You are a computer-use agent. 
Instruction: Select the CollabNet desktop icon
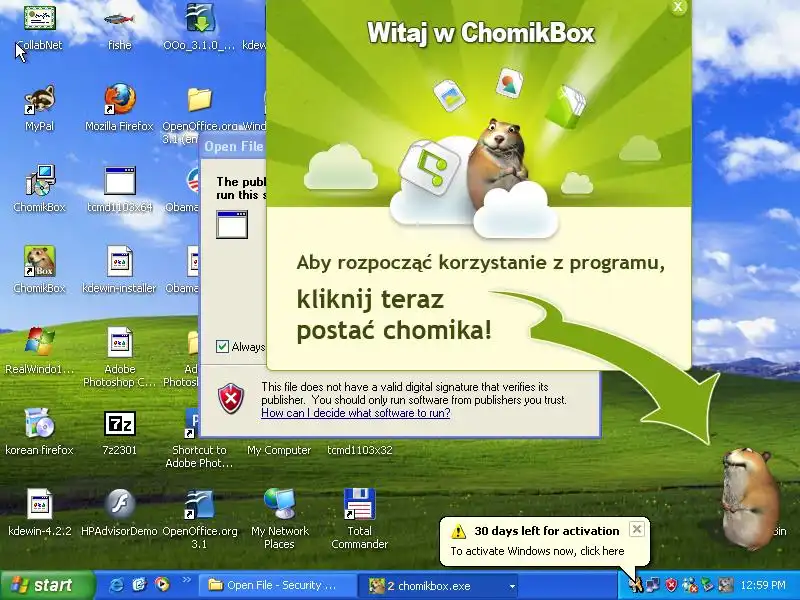pyautogui.click(x=39, y=18)
